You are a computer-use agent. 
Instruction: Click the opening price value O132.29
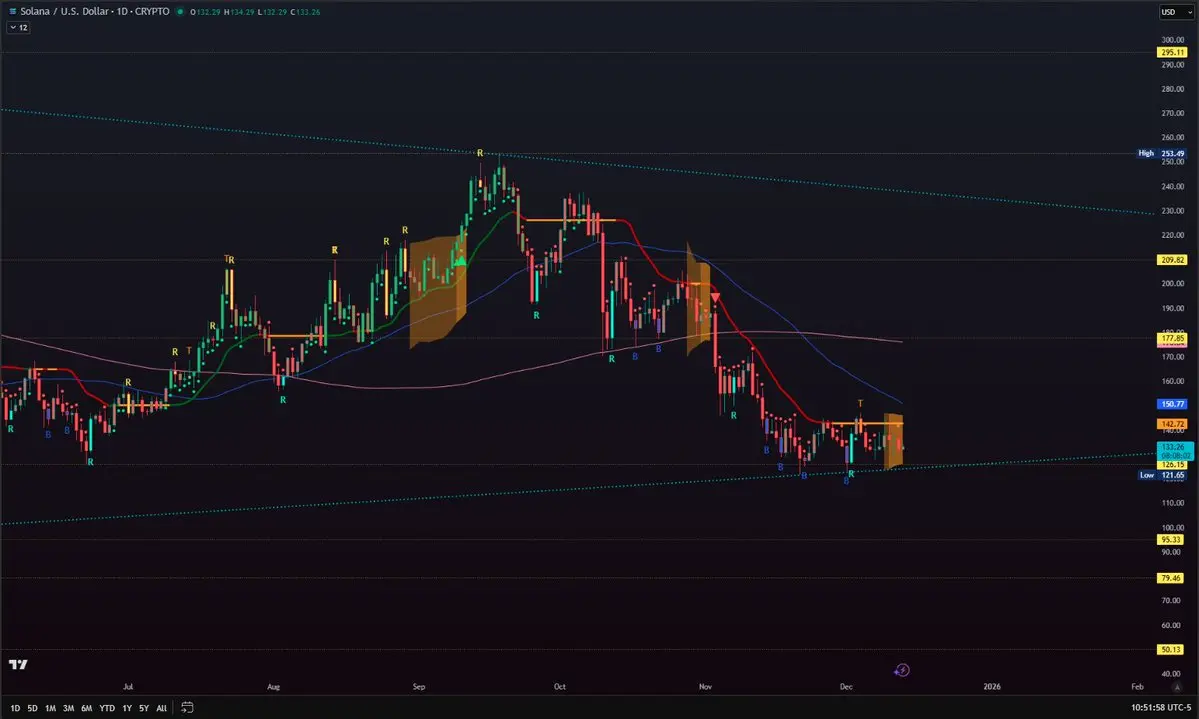(205, 12)
